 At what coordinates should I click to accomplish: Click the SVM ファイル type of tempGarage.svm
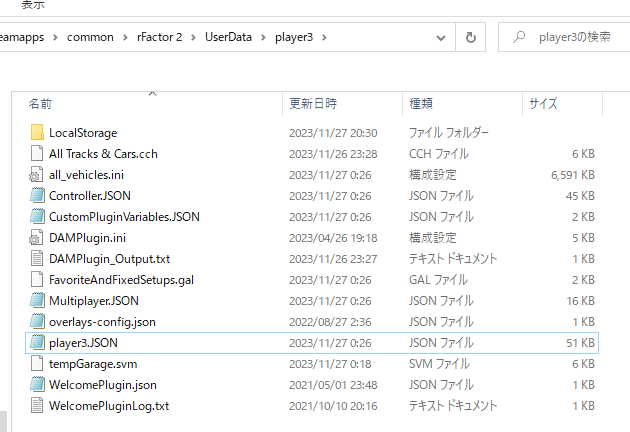[x=439, y=364]
